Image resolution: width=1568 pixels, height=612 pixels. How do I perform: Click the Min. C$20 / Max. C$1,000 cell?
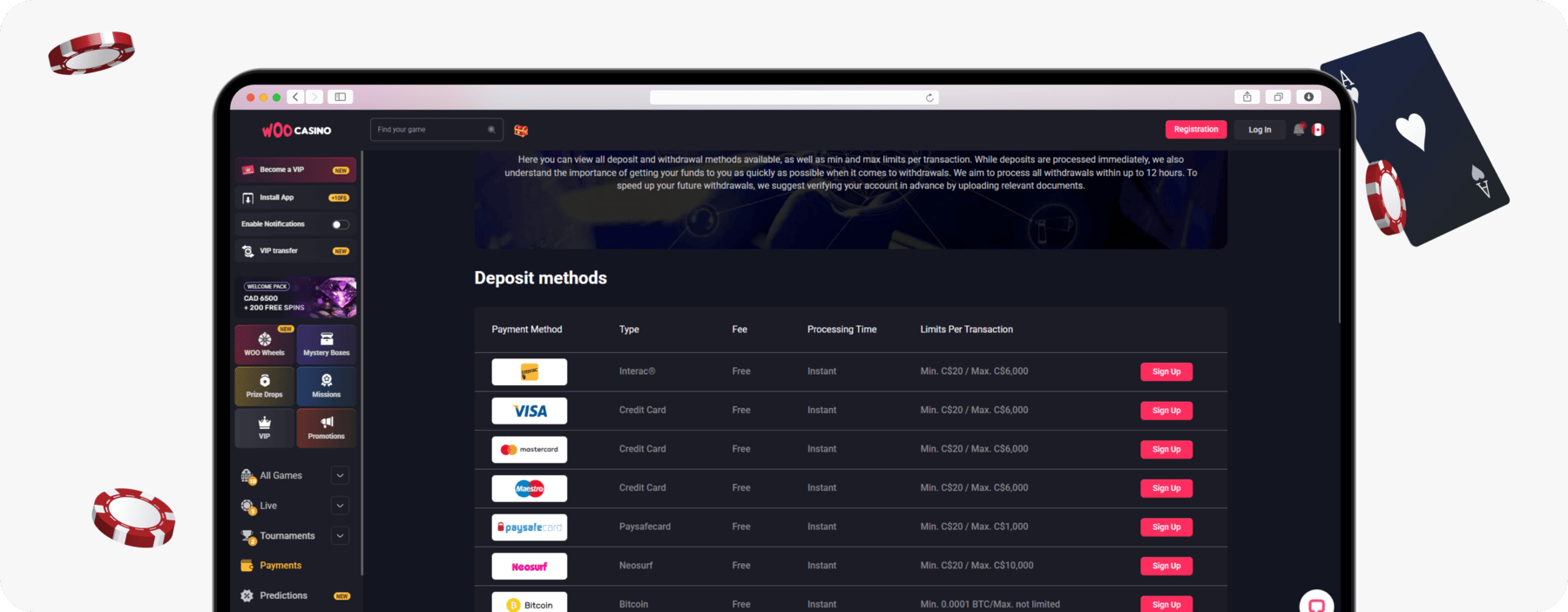974,527
